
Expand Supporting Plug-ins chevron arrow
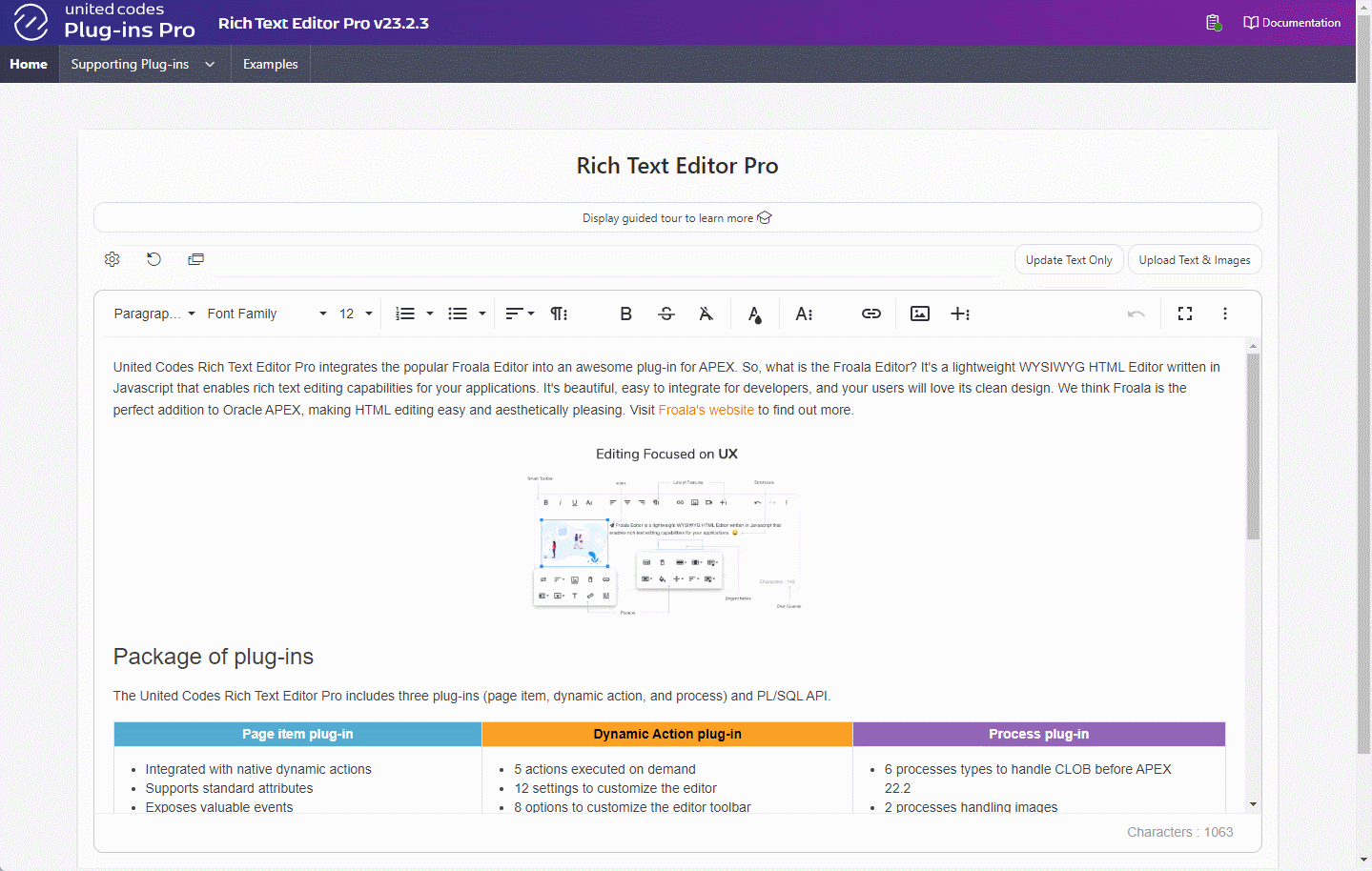(210, 64)
